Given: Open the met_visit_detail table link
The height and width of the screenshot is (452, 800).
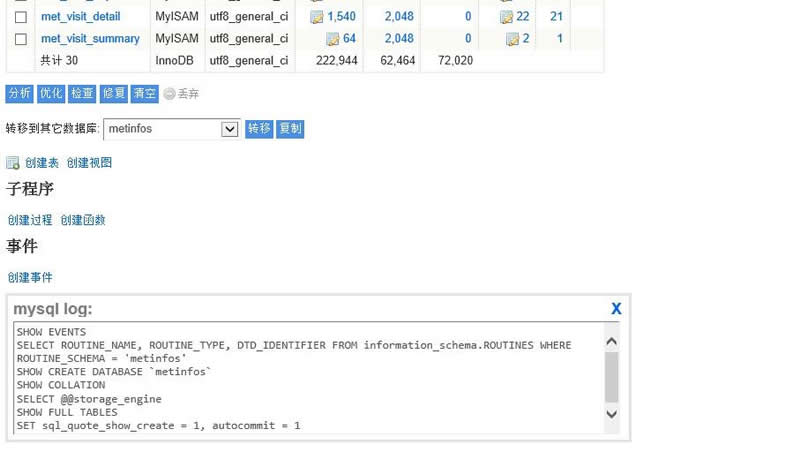Looking at the screenshot, I should 80,17.
